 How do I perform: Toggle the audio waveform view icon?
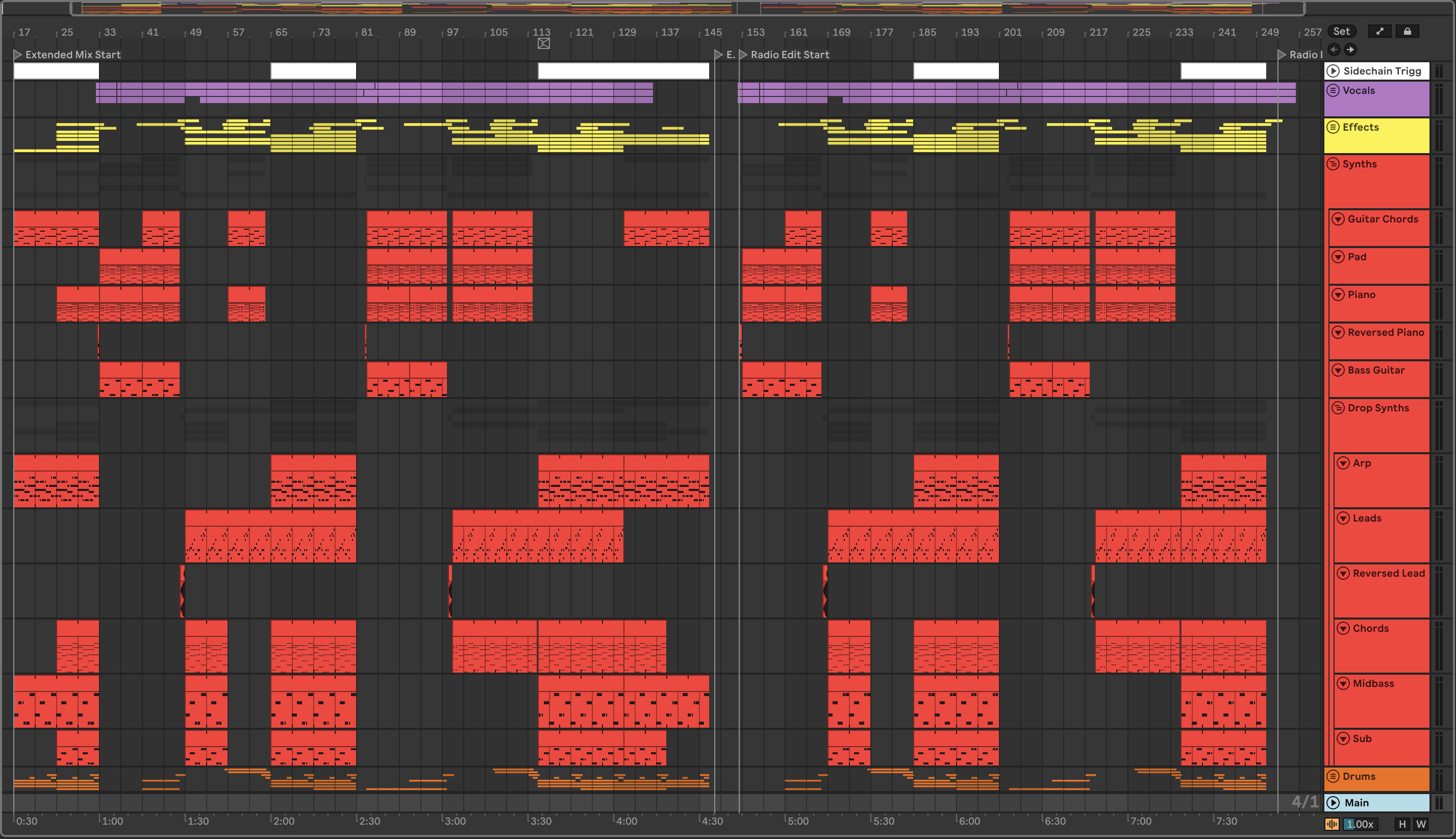(x=1332, y=824)
